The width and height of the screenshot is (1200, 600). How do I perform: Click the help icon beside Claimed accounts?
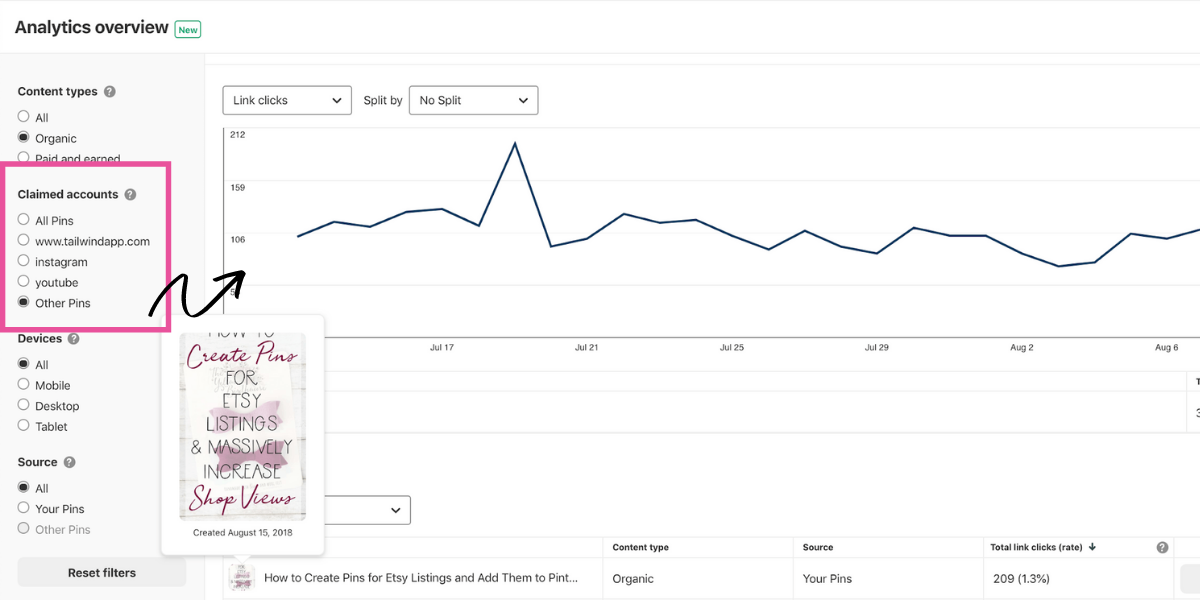click(x=130, y=195)
